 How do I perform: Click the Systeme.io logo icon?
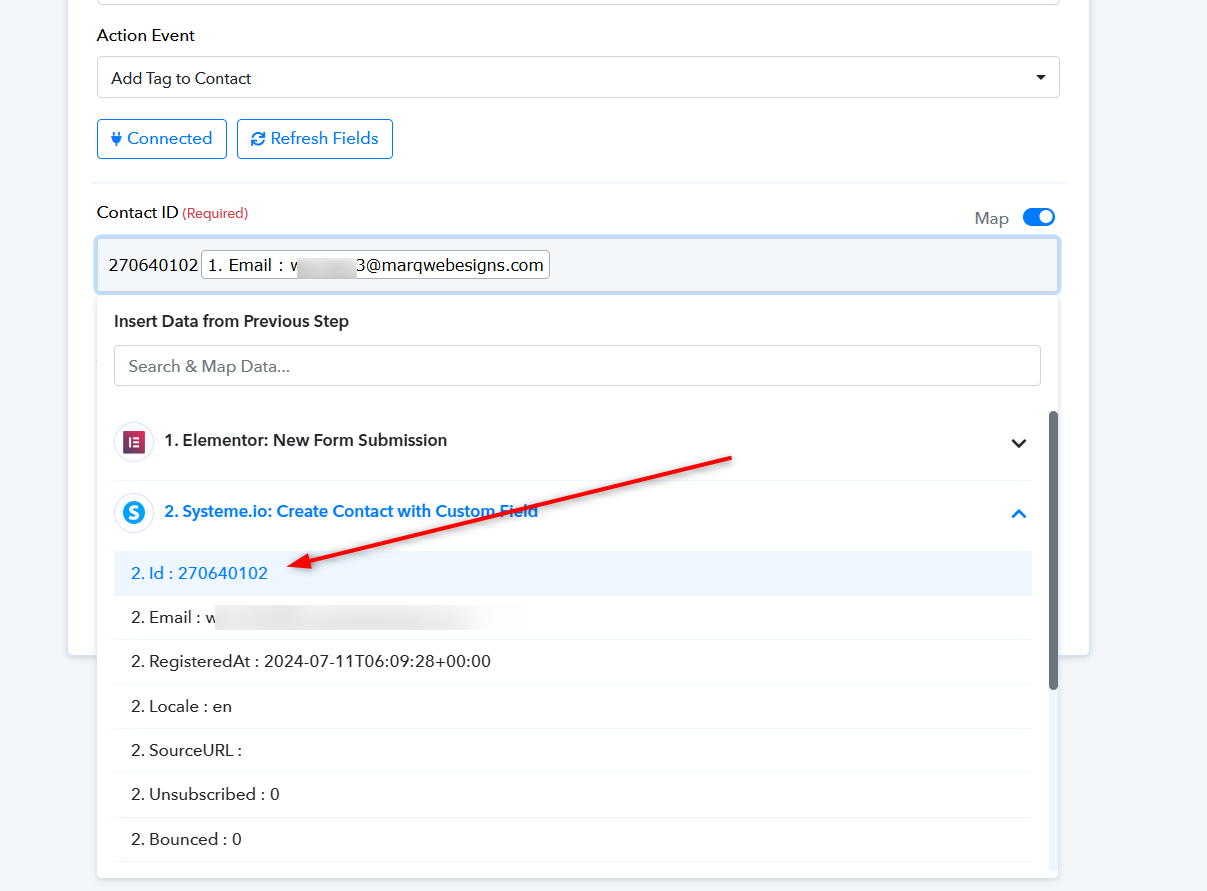point(134,512)
